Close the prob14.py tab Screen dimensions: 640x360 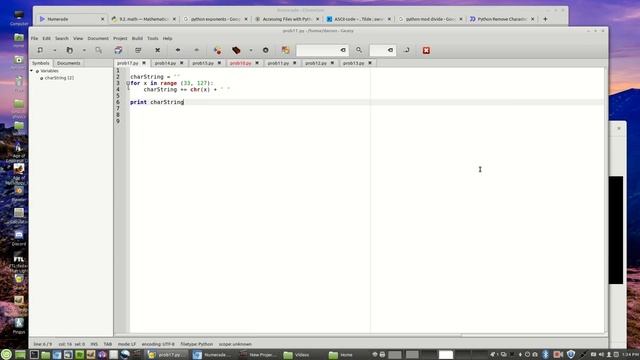coord(182,63)
